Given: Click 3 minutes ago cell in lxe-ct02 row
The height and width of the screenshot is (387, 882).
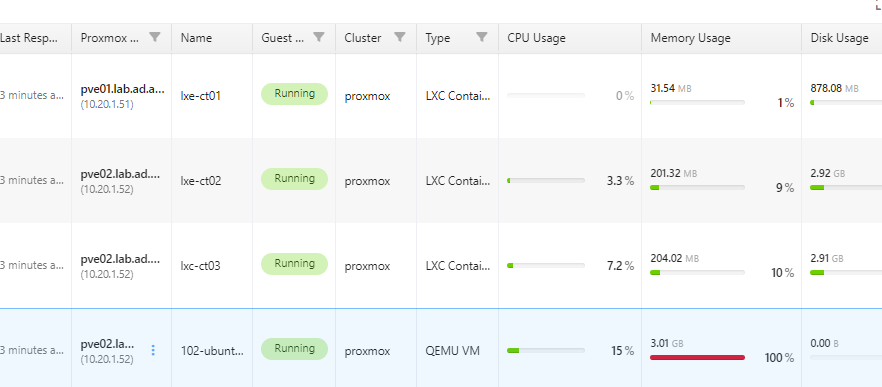Looking at the screenshot, I should [32, 181].
